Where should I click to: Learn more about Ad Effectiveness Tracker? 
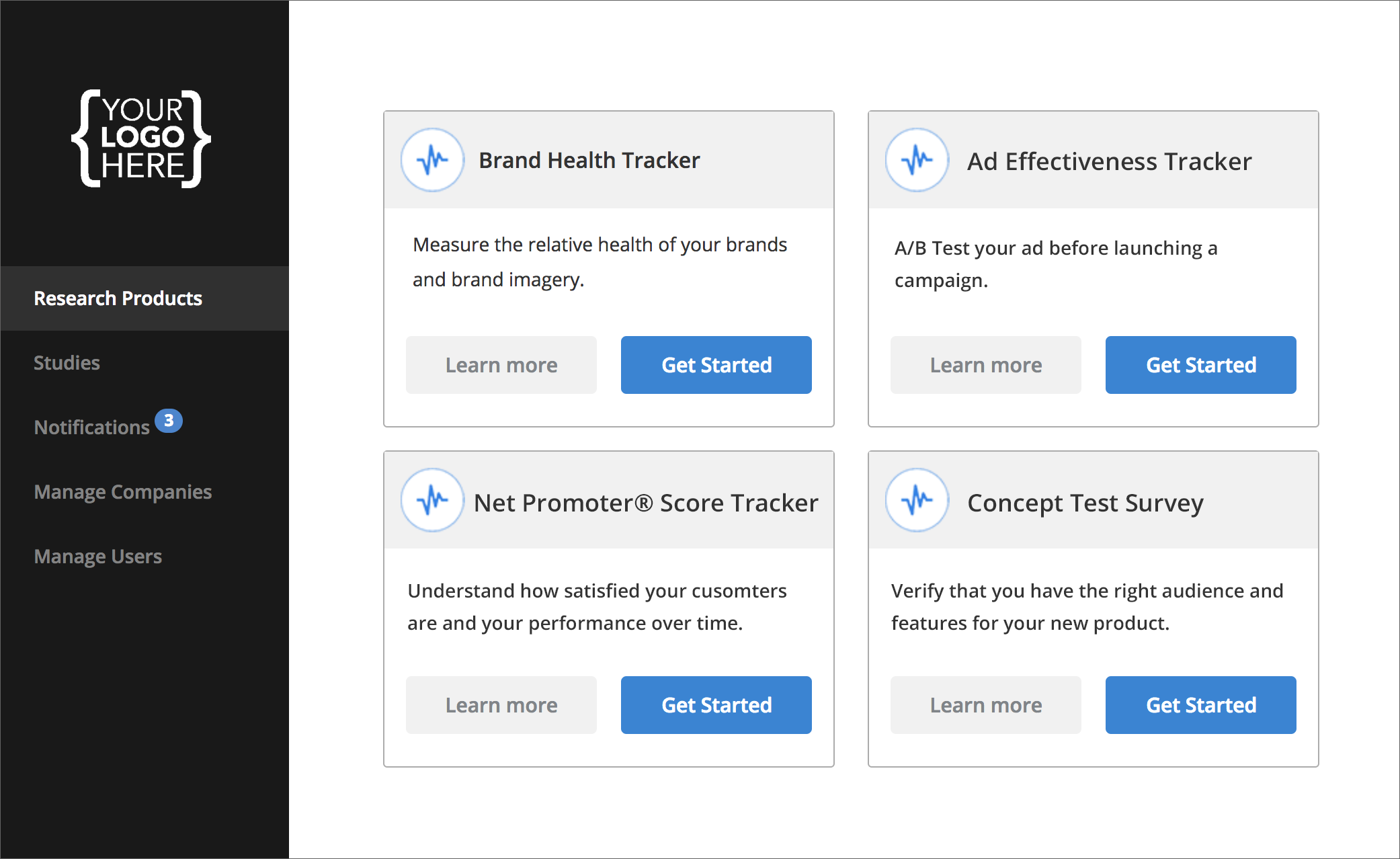point(986,365)
